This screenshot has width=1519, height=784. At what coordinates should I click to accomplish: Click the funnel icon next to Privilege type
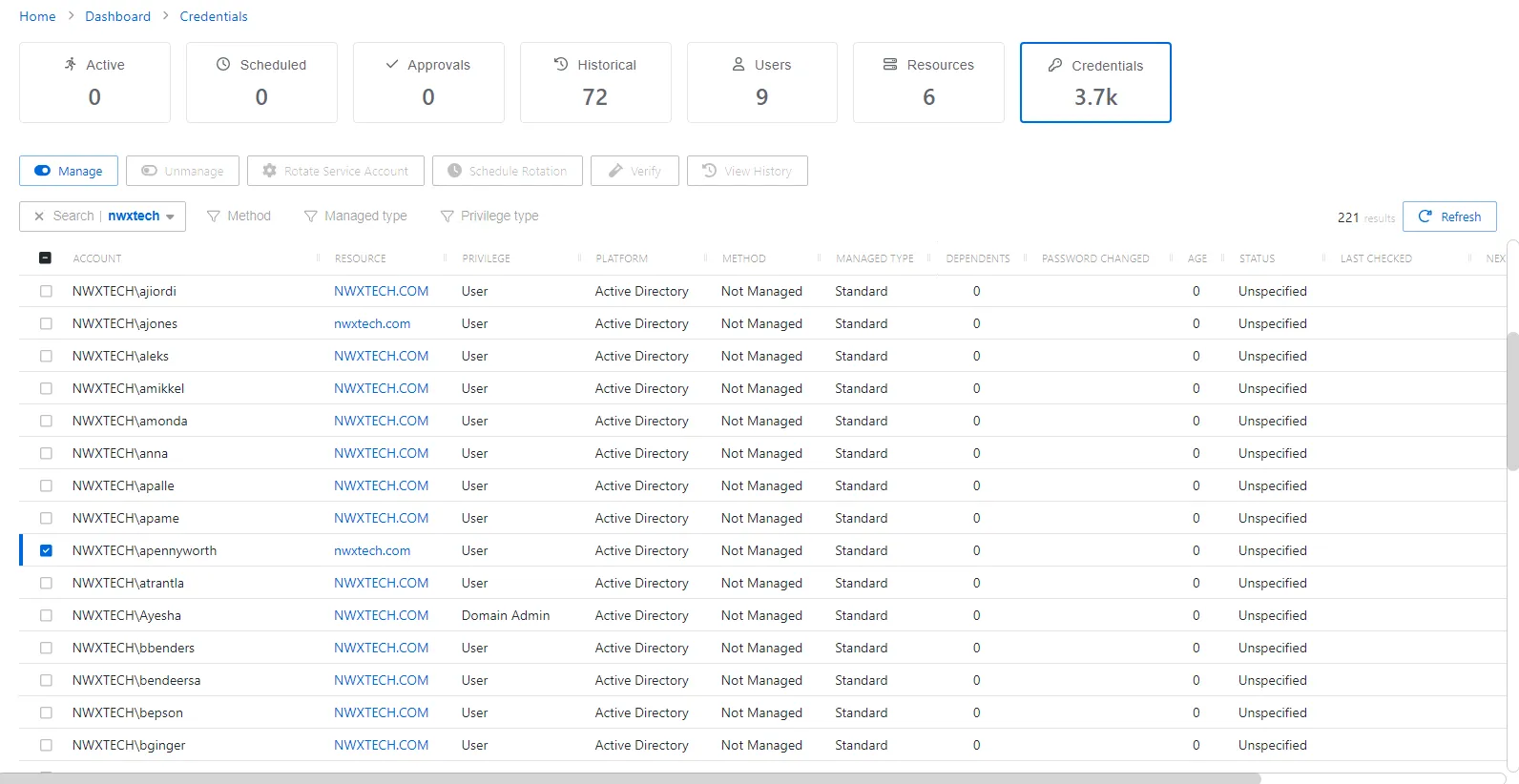[447, 217]
